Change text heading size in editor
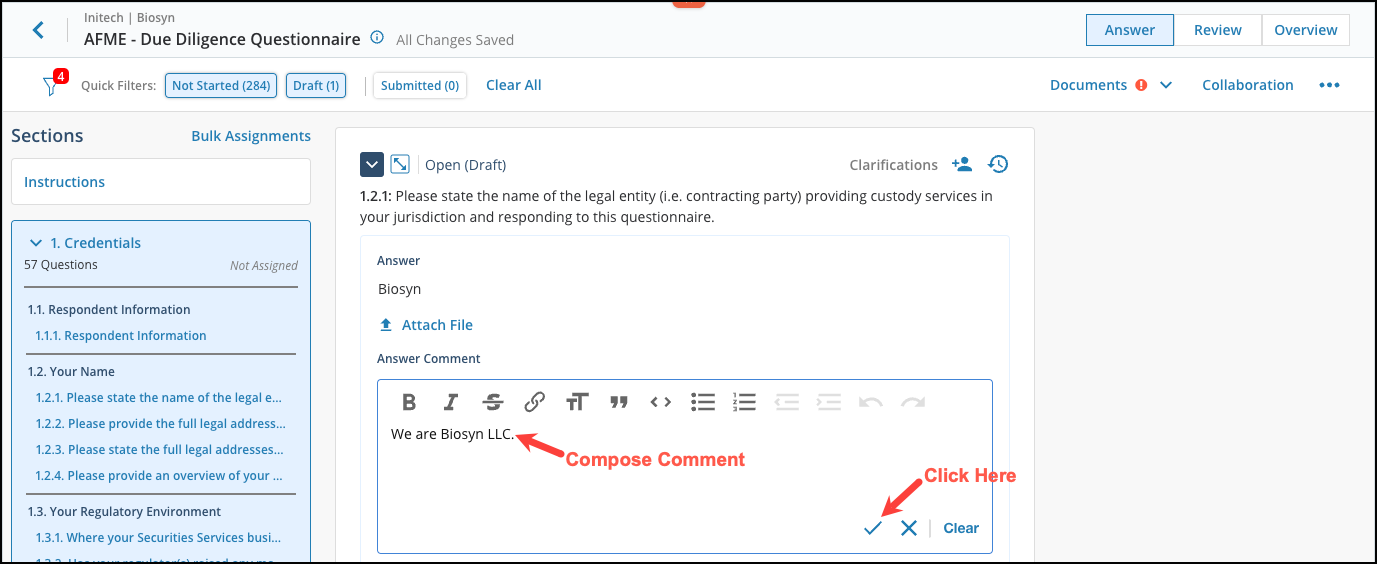The height and width of the screenshot is (564, 1377). (x=577, y=402)
